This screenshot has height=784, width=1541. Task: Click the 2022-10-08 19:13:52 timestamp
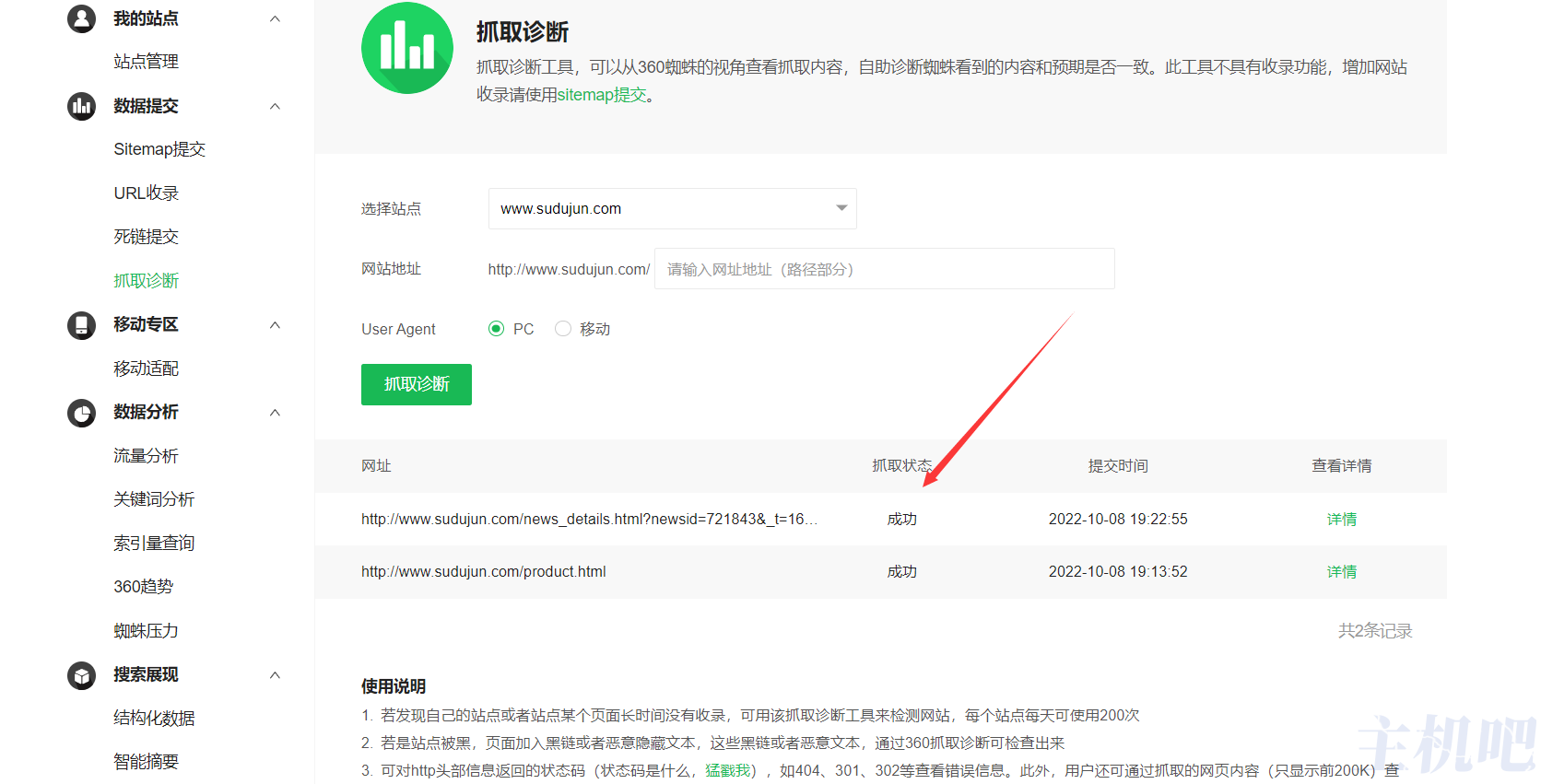point(1118,572)
